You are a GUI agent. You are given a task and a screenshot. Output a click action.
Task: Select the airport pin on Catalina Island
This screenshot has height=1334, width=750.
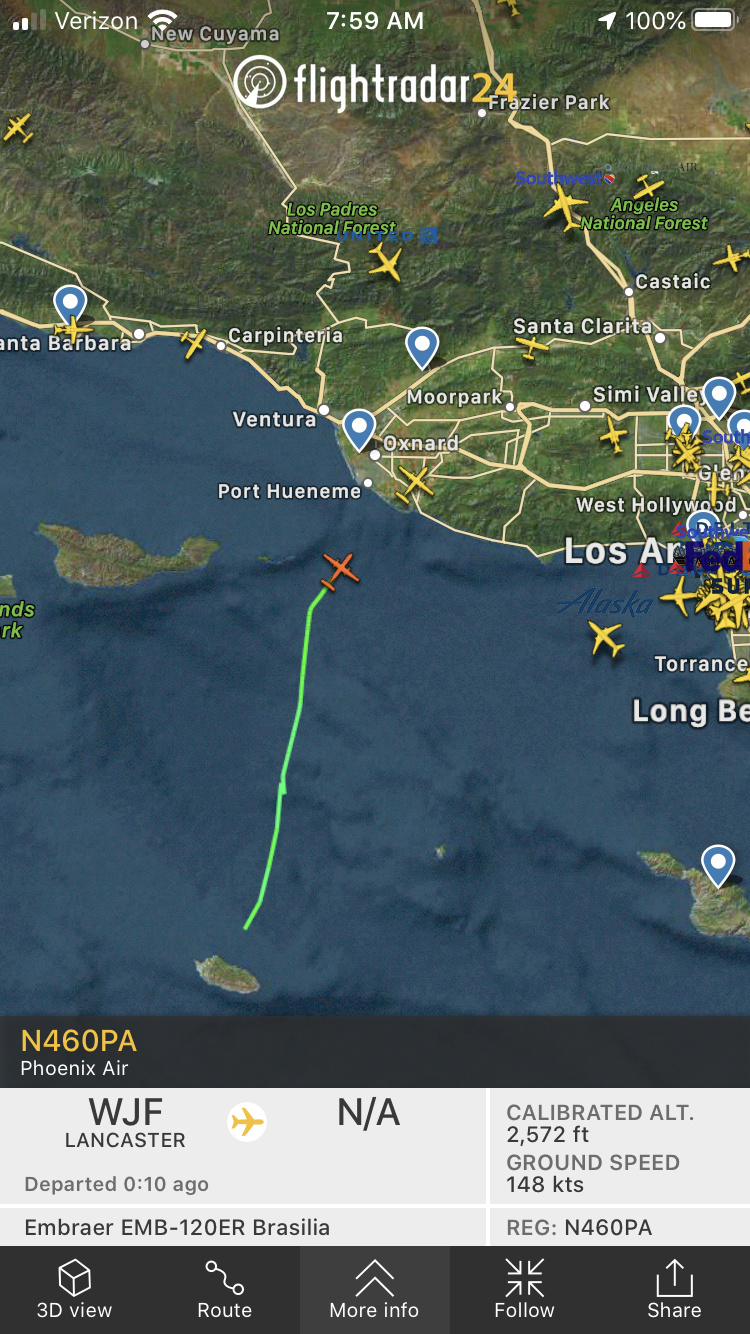point(718,865)
